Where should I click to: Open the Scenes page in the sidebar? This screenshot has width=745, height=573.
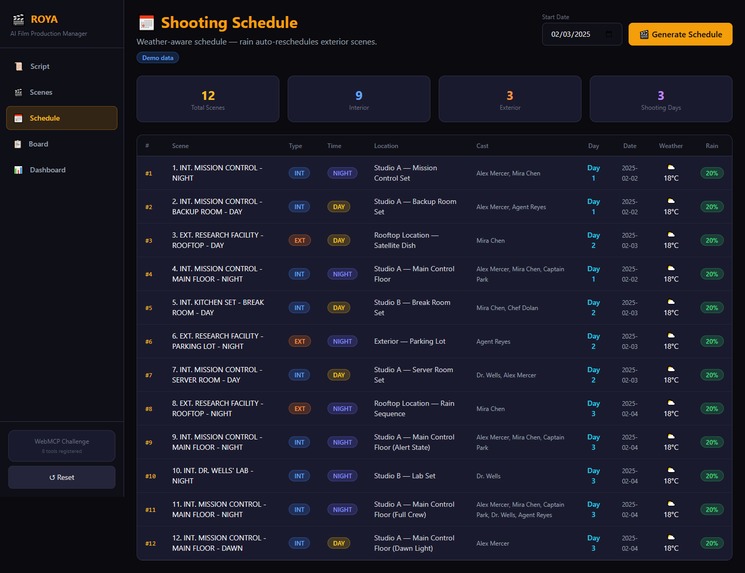(62, 92)
